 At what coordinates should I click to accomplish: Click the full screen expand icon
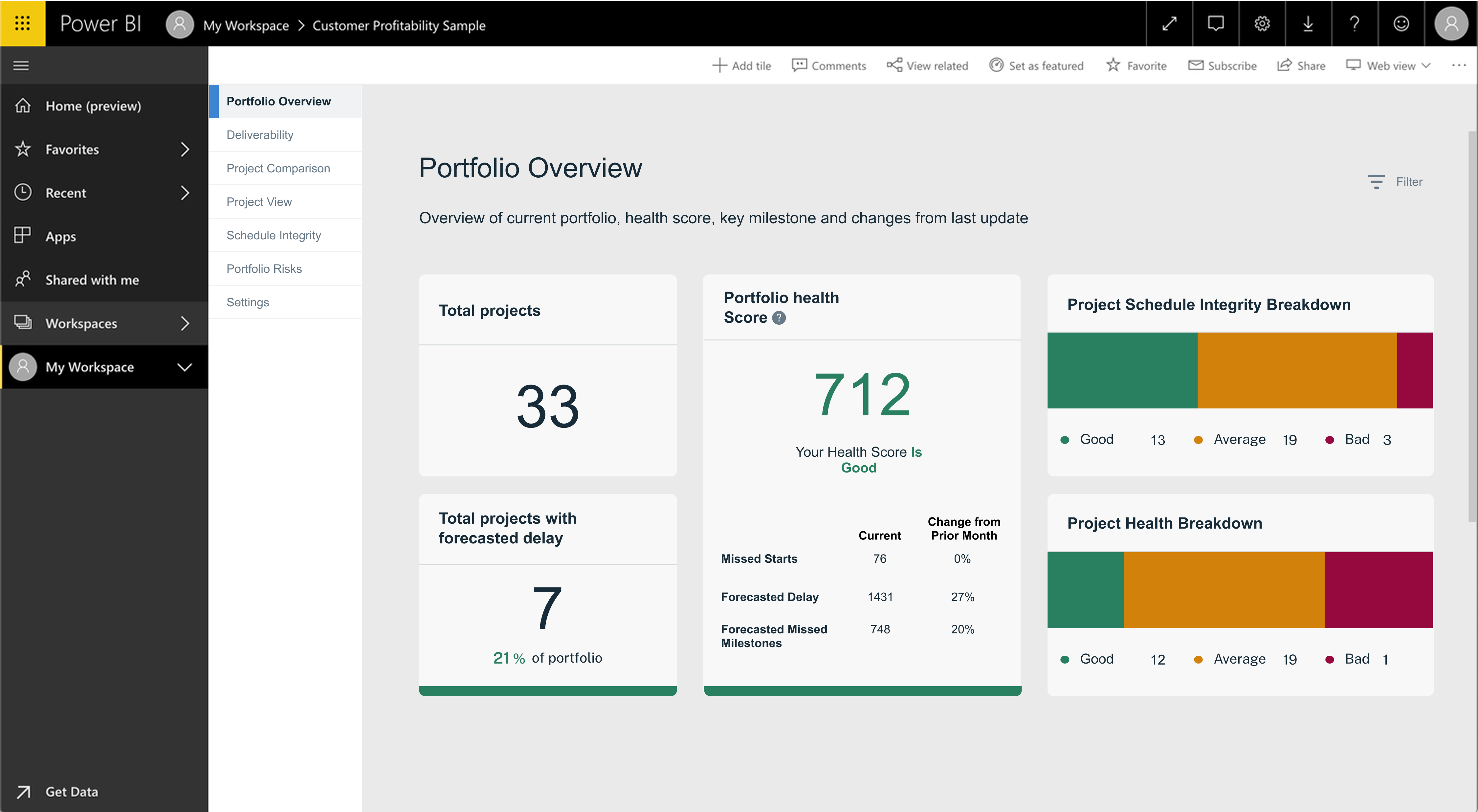(x=1169, y=24)
